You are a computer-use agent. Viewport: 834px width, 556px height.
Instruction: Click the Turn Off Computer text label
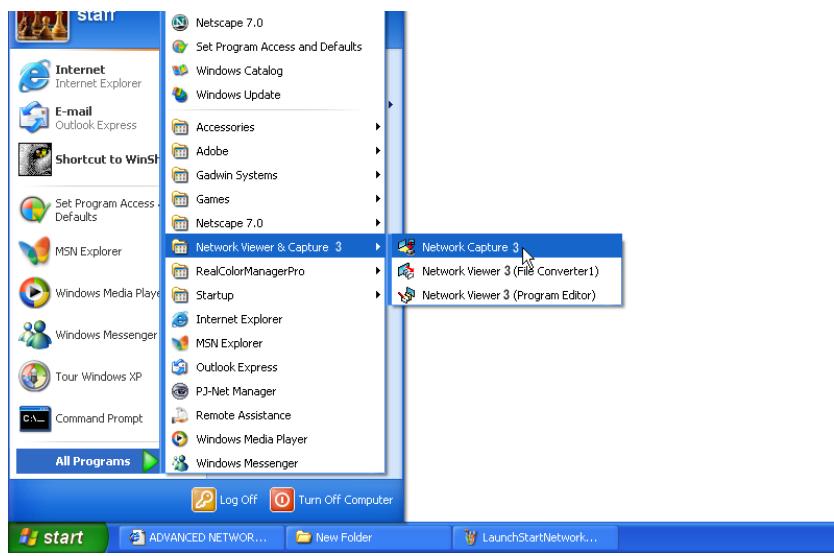(x=346, y=500)
